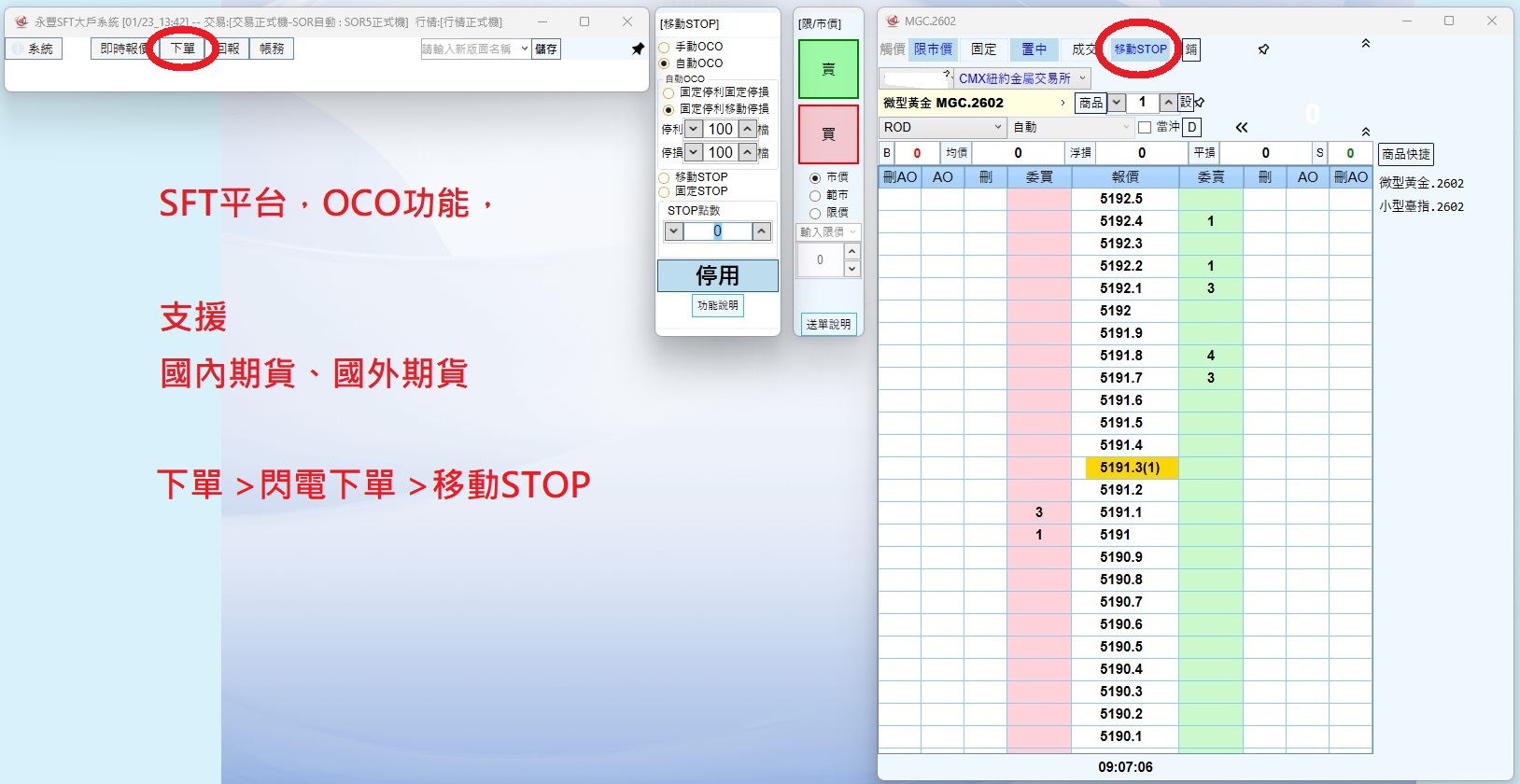Increase the 停利 value with up arrow
1520x784 pixels.
pyautogui.click(x=748, y=130)
